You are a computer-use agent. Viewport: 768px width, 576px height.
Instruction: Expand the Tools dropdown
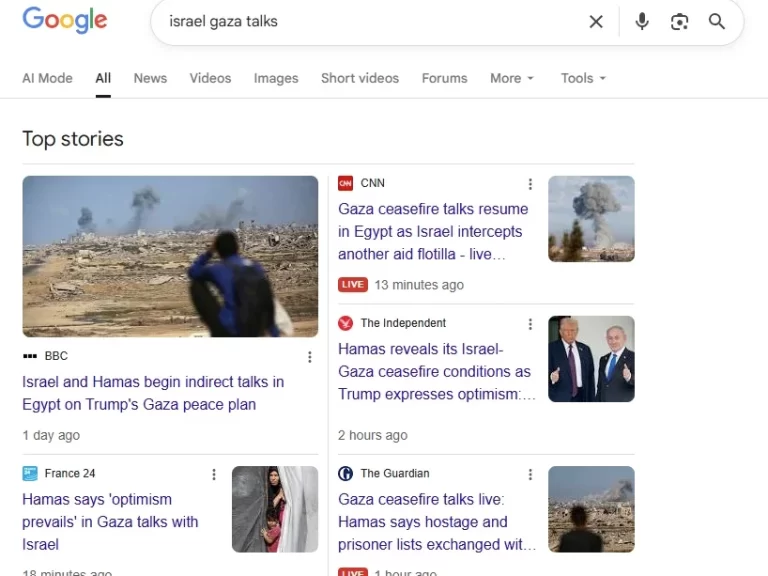[x=583, y=78]
